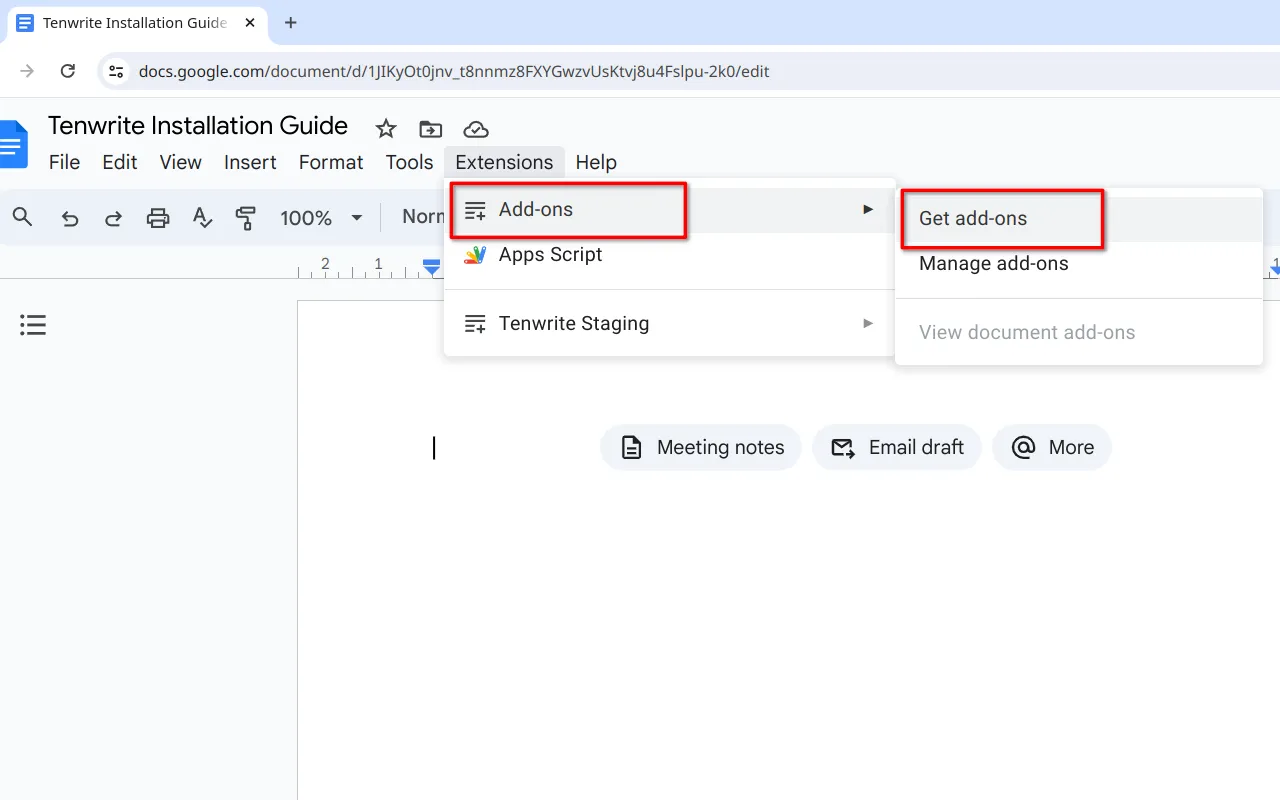Show the document outline panel
Viewport: 1280px width, 800px height.
[x=33, y=324]
